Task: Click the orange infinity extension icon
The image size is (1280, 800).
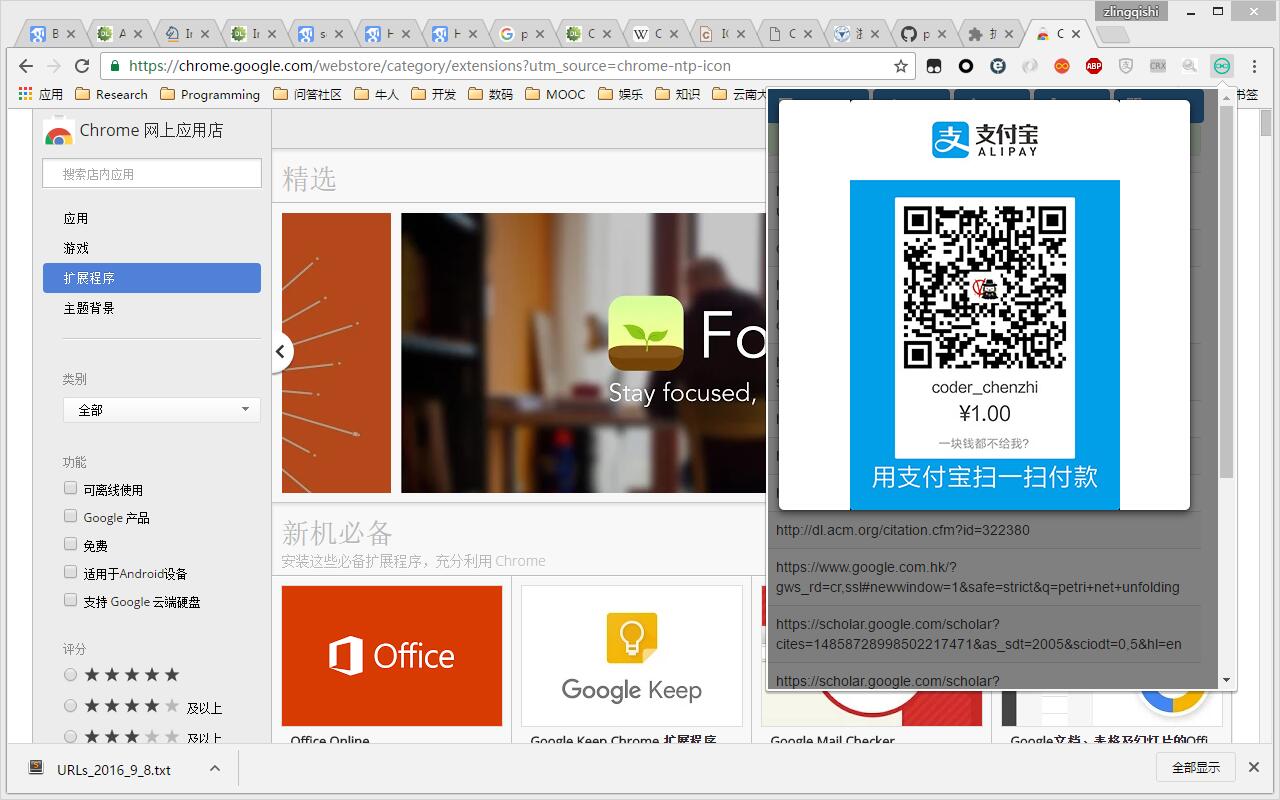Action: (x=1062, y=66)
